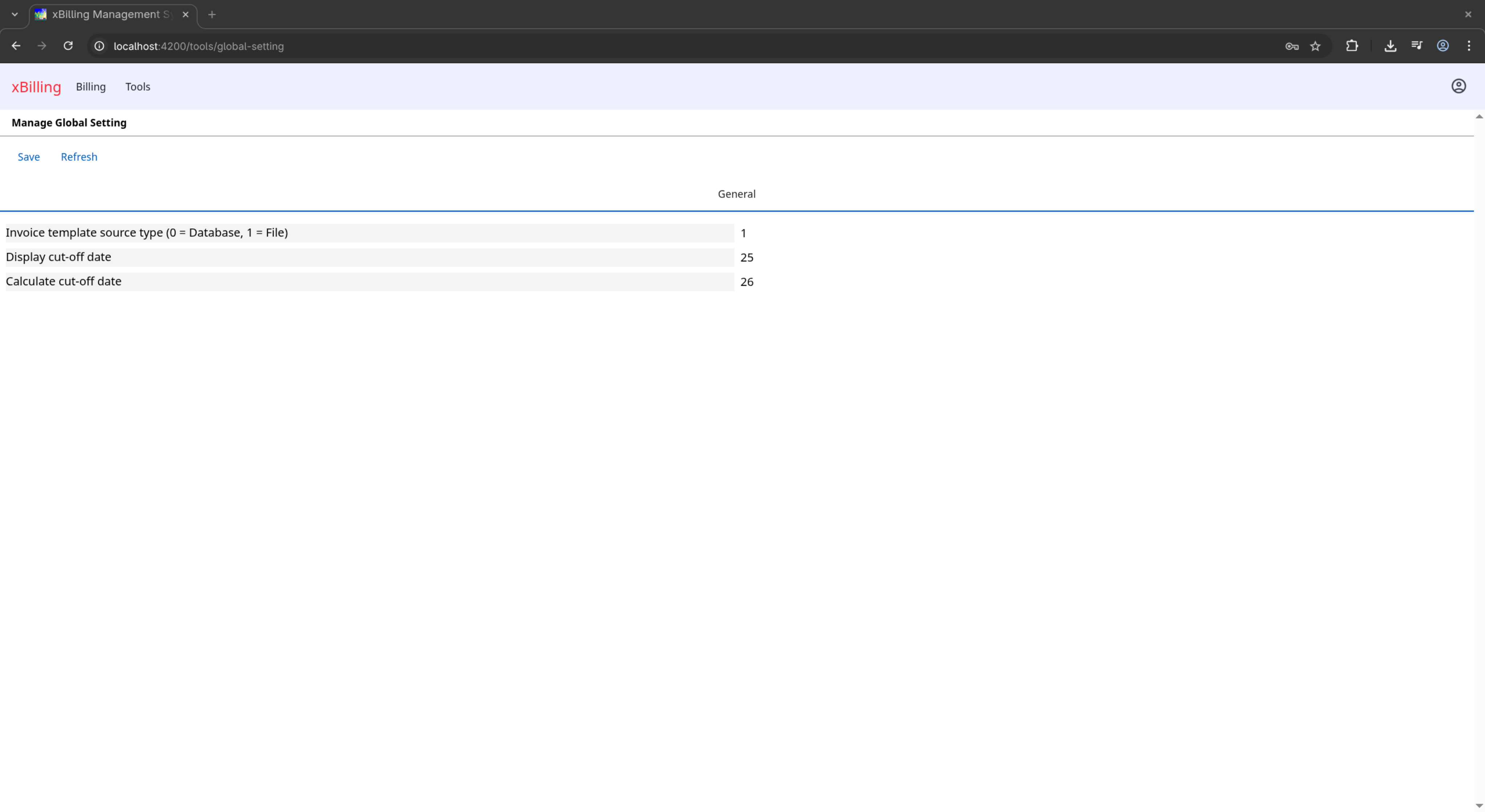Open the Tools menu
Viewport: 1485px width, 812px height.
click(138, 86)
